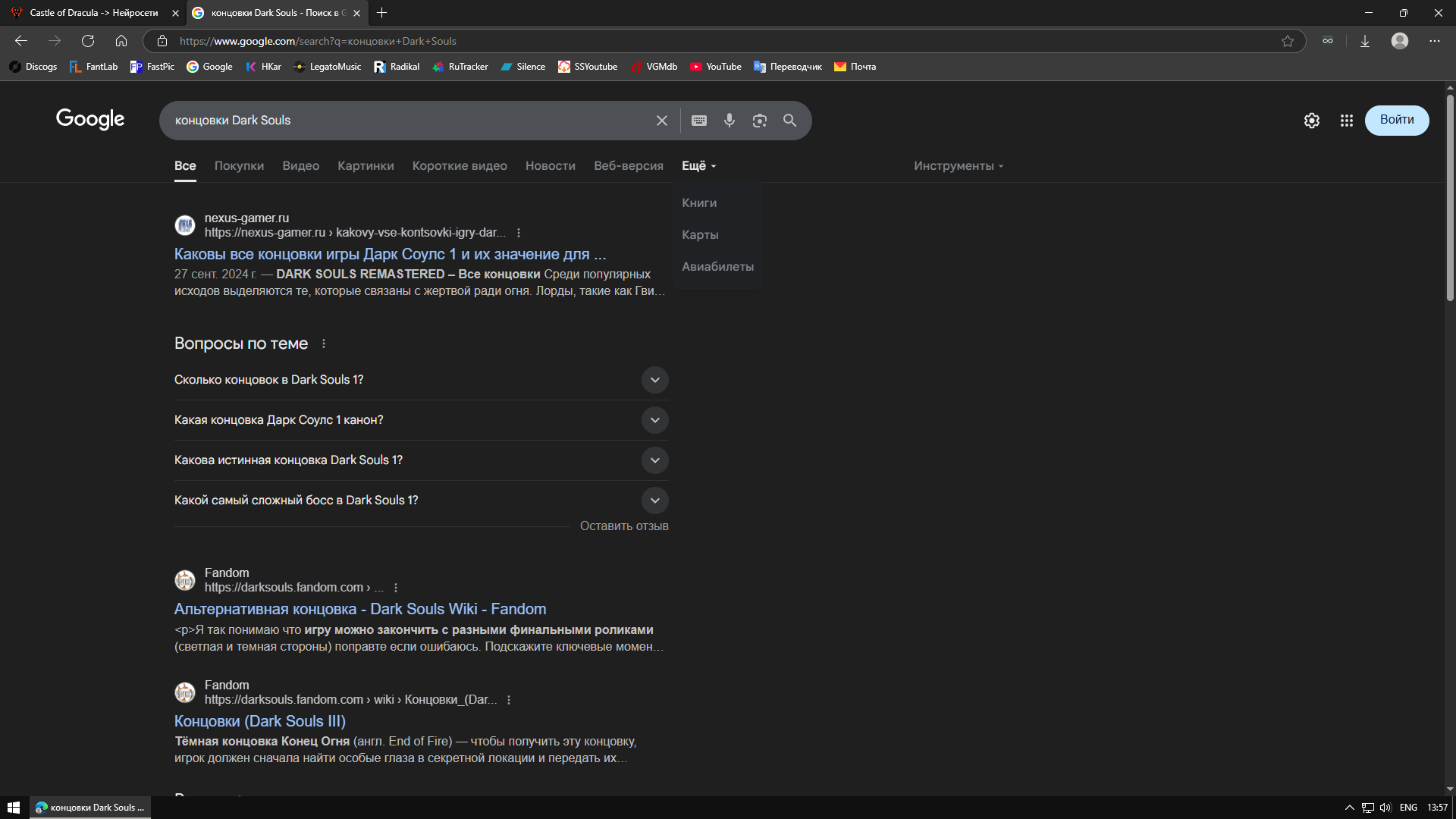The width and height of the screenshot is (1456, 819).
Task: Open the Google apps grid
Action: [x=1347, y=121]
